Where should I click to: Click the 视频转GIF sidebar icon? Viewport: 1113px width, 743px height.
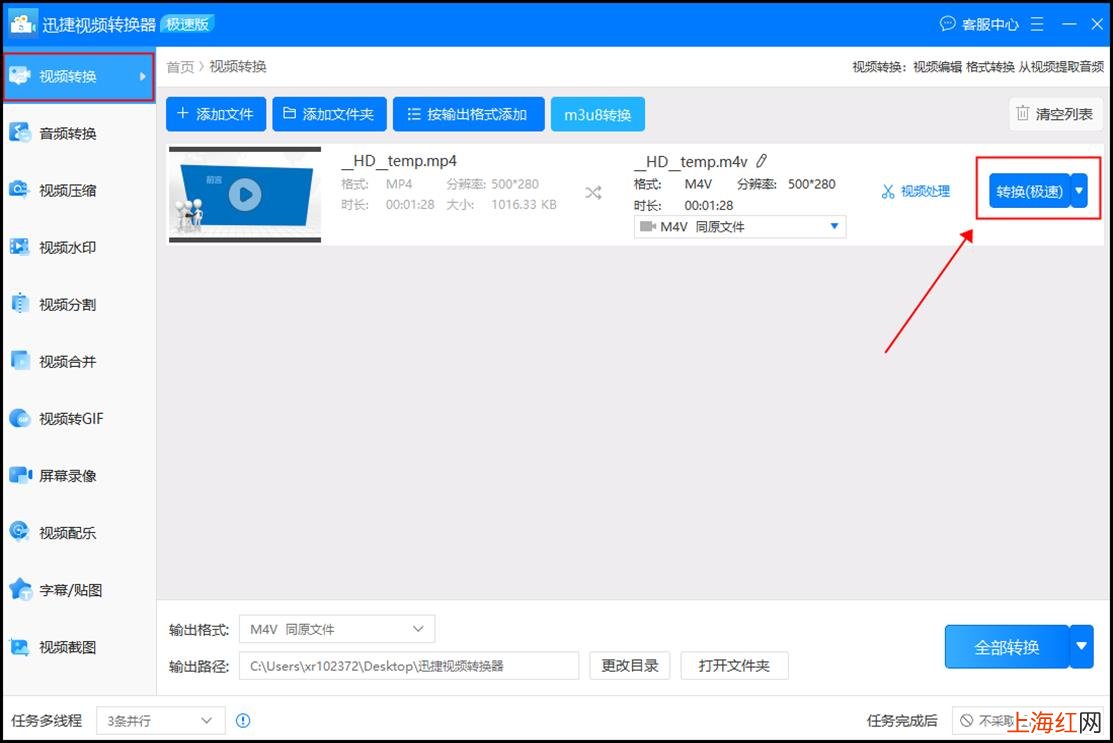point(20,418)
